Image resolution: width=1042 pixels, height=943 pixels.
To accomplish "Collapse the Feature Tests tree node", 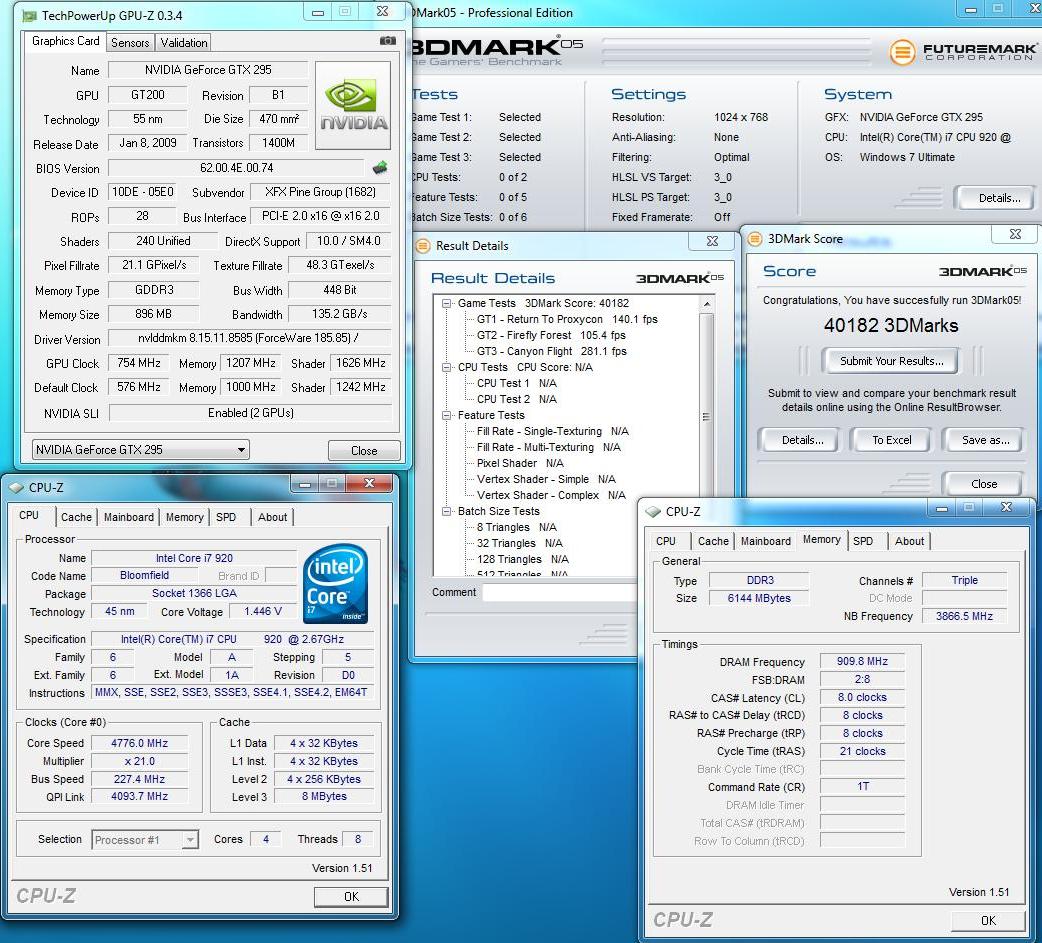I will (447, 415).
